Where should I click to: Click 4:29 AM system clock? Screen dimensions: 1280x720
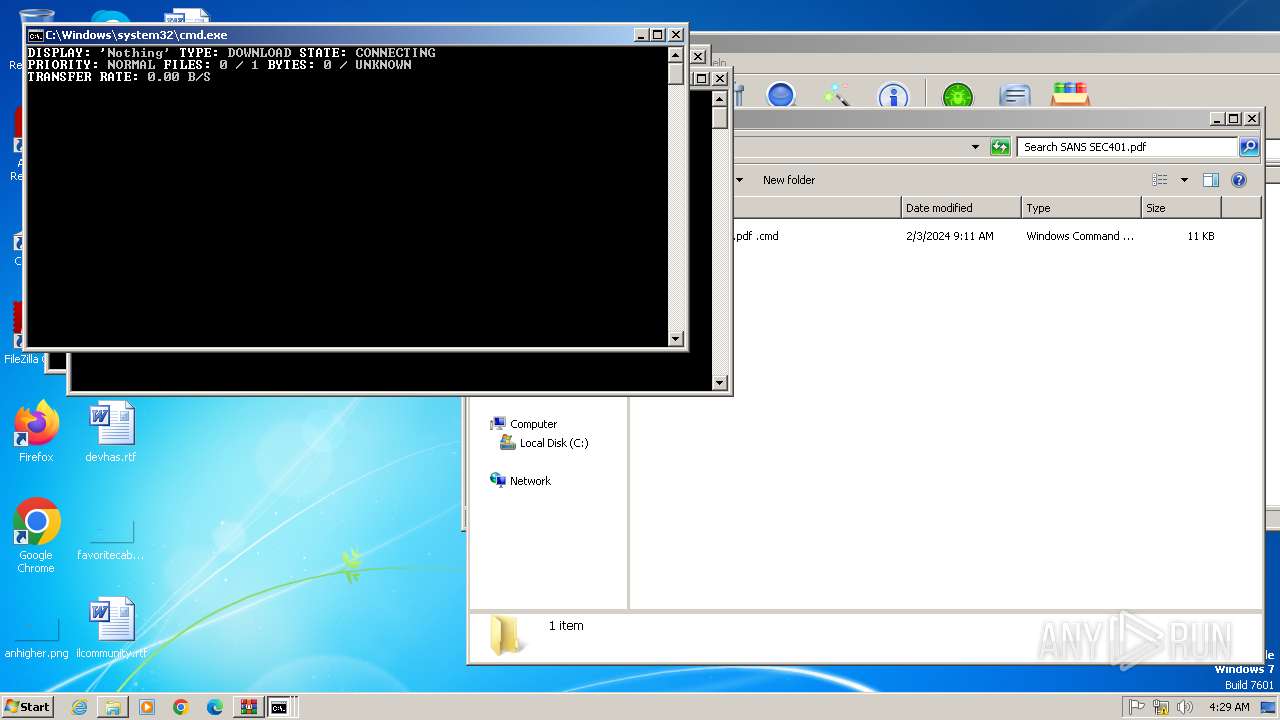click(1229, 707)
